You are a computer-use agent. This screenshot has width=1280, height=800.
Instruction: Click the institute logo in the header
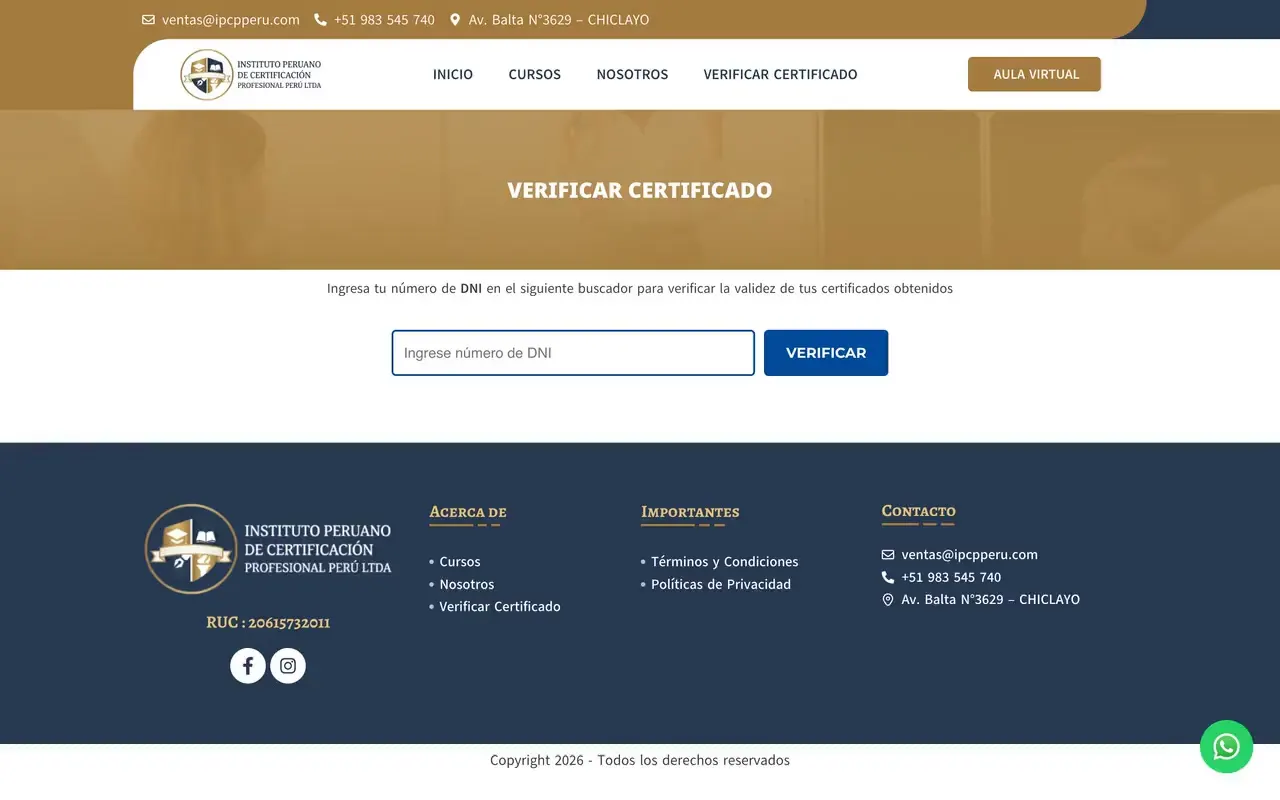251,75
